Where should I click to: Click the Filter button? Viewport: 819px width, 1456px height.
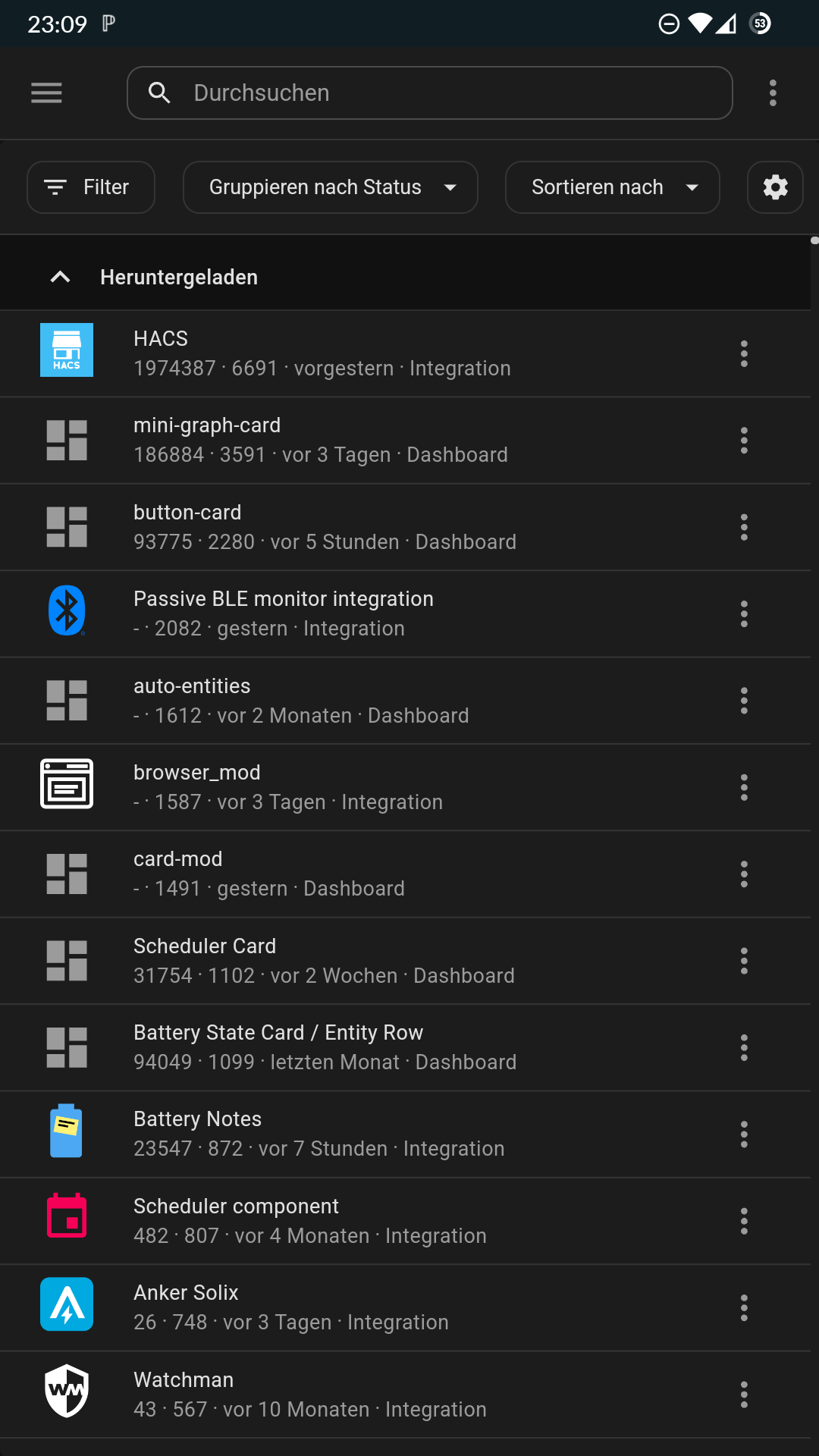(x=91, y=187)
